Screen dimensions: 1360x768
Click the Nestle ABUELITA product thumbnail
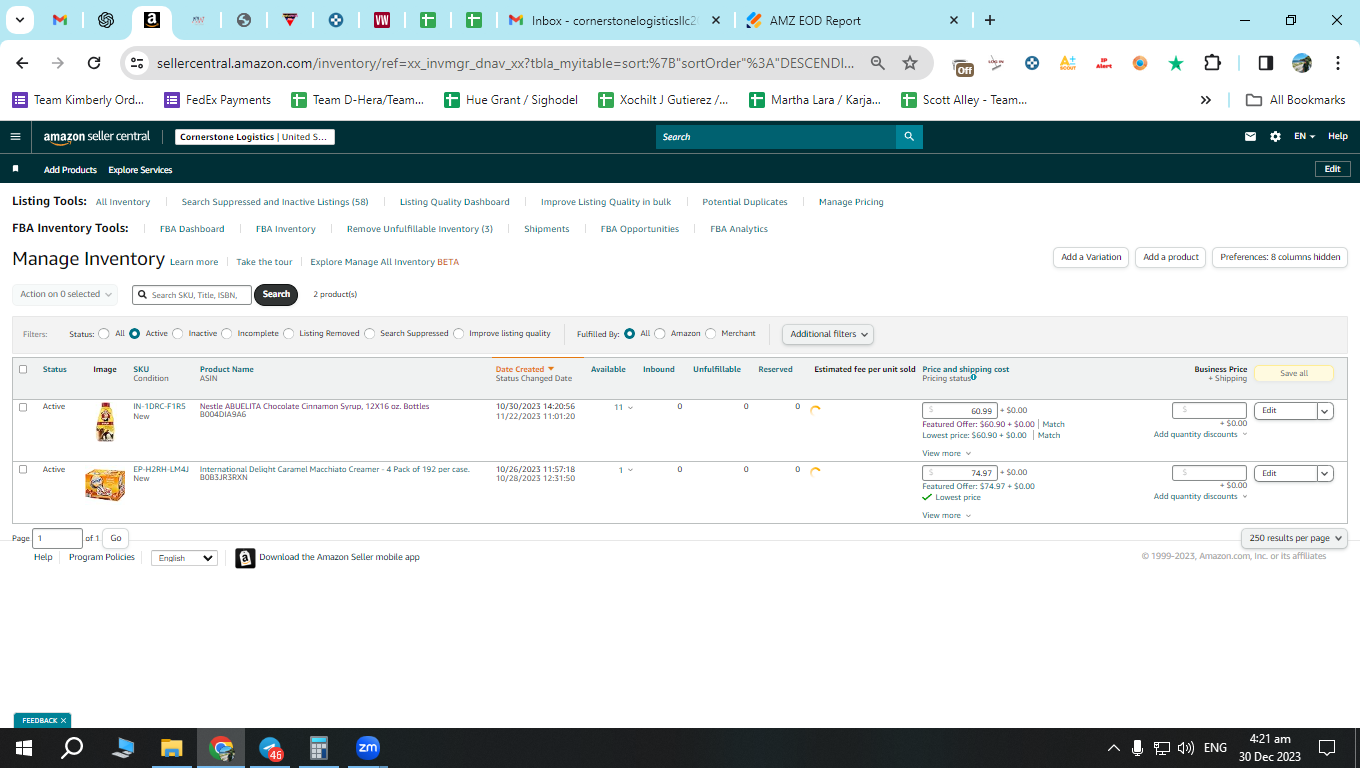105,422
